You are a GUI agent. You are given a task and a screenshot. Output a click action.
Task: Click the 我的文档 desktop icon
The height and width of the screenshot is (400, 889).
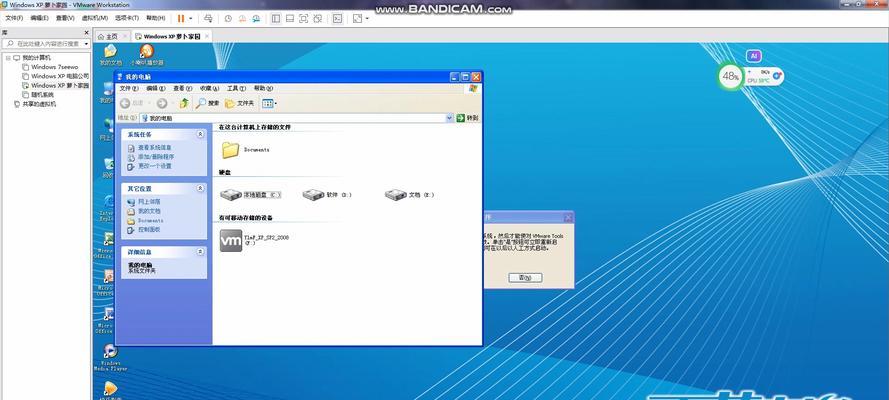click(111, 55)
